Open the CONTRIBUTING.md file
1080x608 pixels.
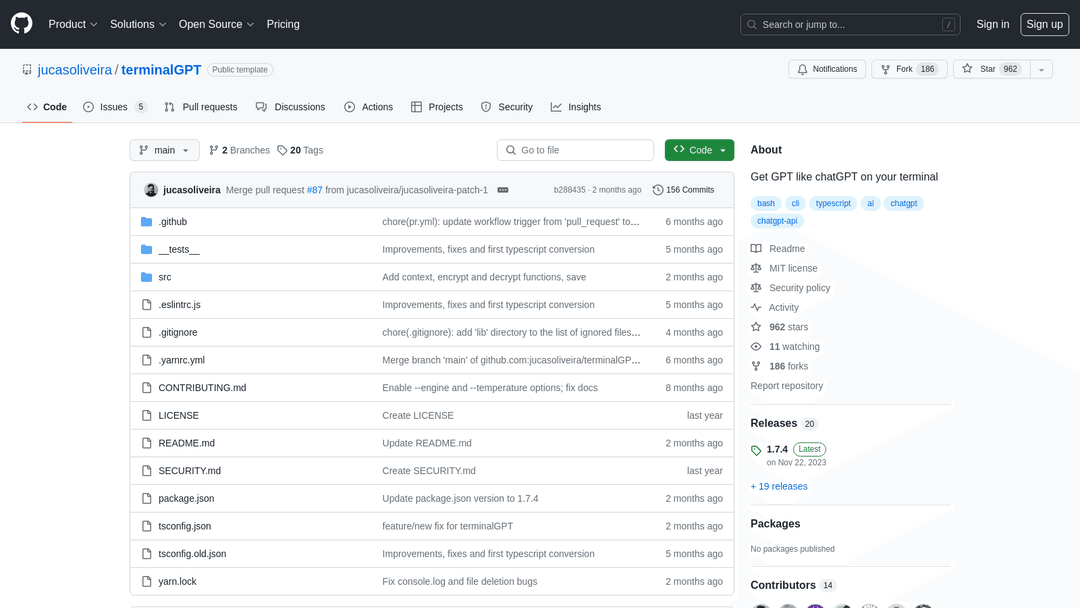coord(202,388)
